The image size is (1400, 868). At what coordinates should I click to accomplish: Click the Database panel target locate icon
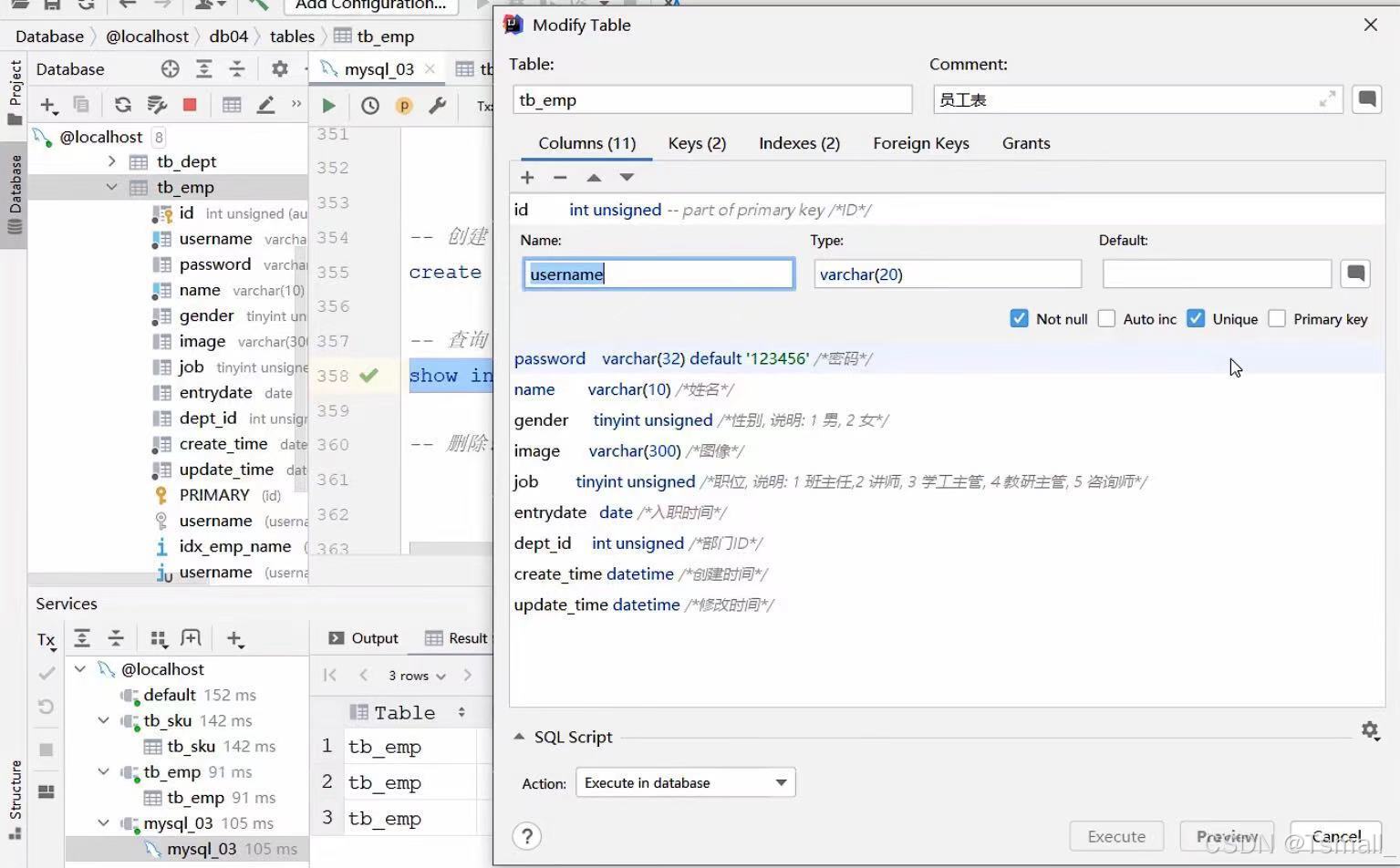click(x=170, y=68)
